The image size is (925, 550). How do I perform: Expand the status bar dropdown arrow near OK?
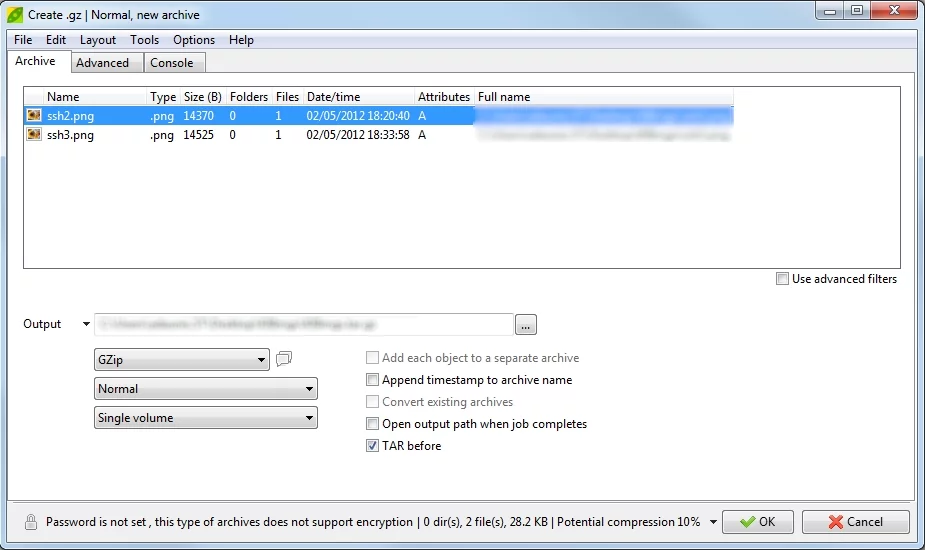tap(713, 522)
